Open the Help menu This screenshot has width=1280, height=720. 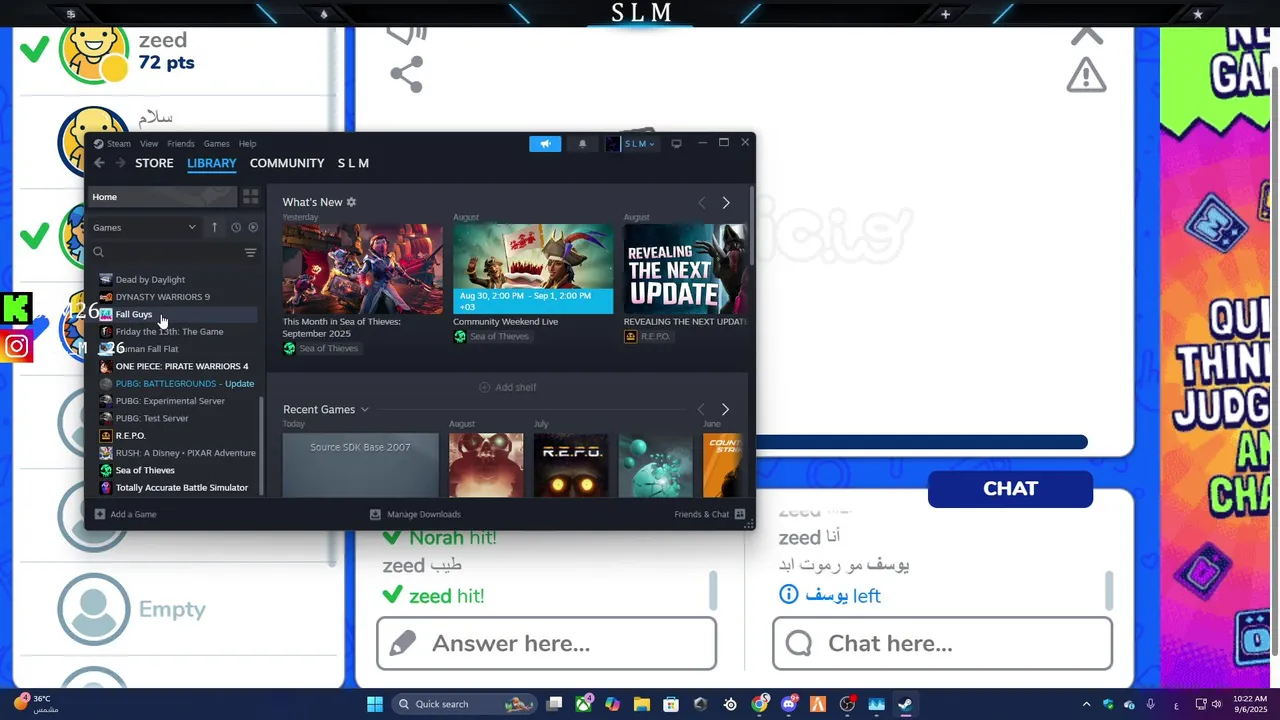pyautogui.click(x=247, y=144)
